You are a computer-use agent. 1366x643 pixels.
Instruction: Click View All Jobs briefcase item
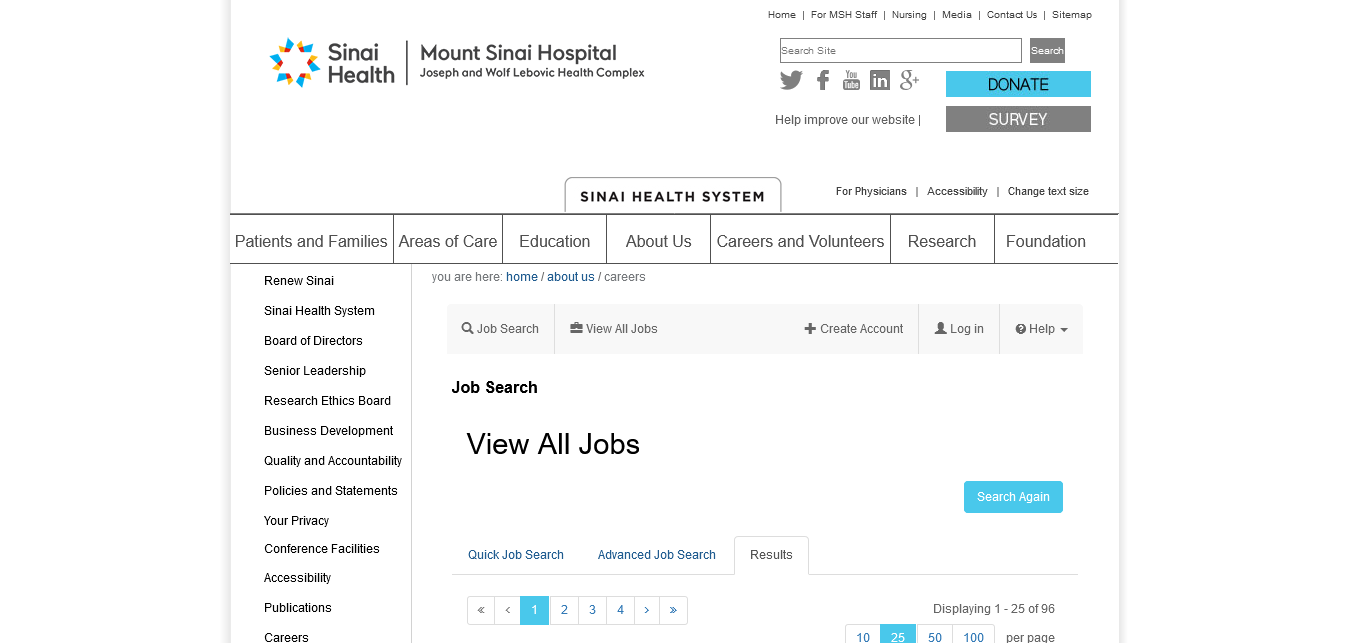coord(614,329)
